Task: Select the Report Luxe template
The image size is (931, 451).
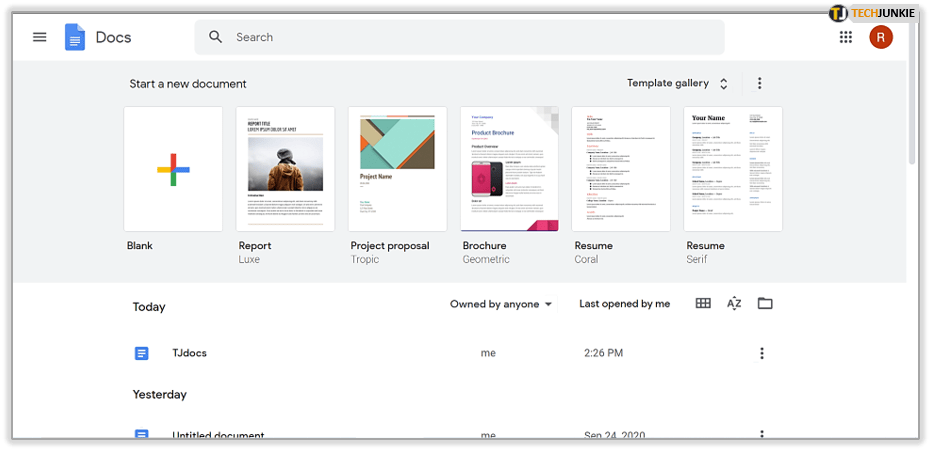Action: point(285,169)
